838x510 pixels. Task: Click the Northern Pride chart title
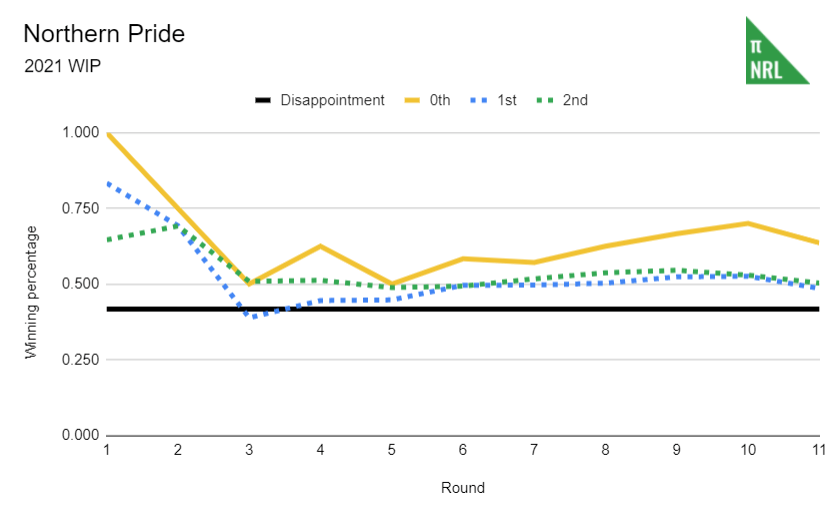(x=104, y=34)
